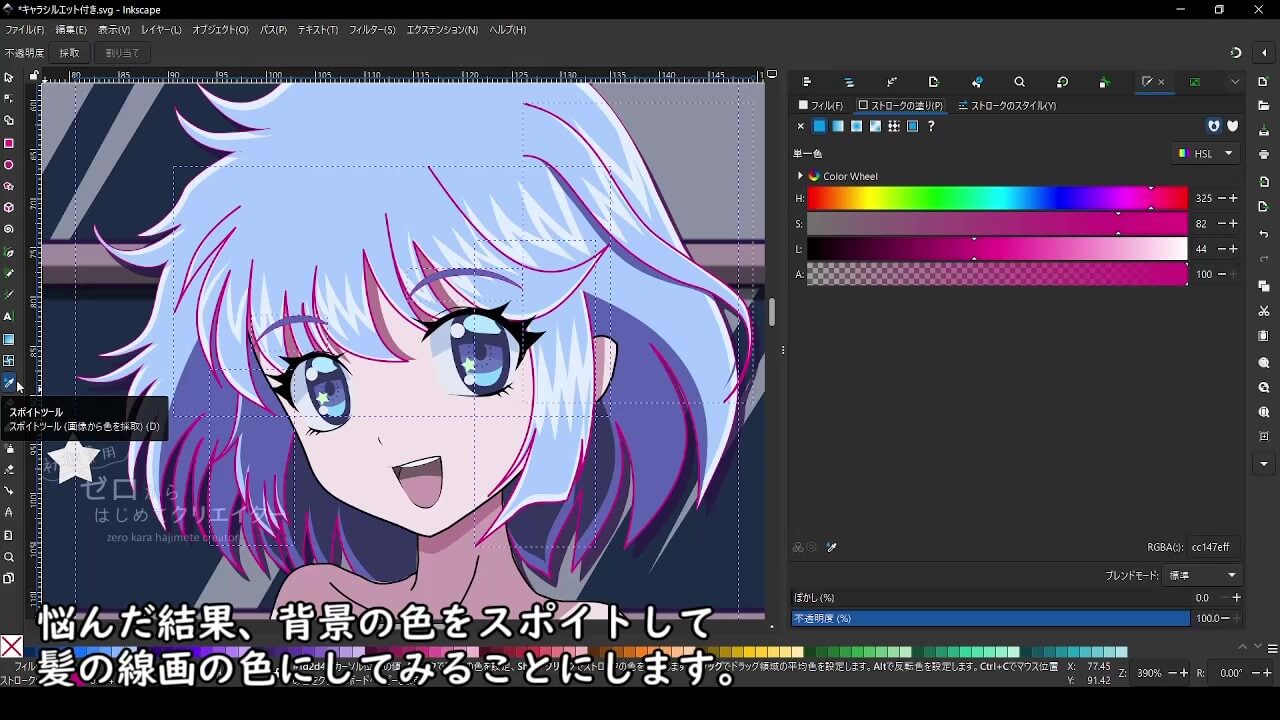Screen dimensions: 1280x720
Task: Increase the ぼかし blur with plus
Action: click(1236, 597)
